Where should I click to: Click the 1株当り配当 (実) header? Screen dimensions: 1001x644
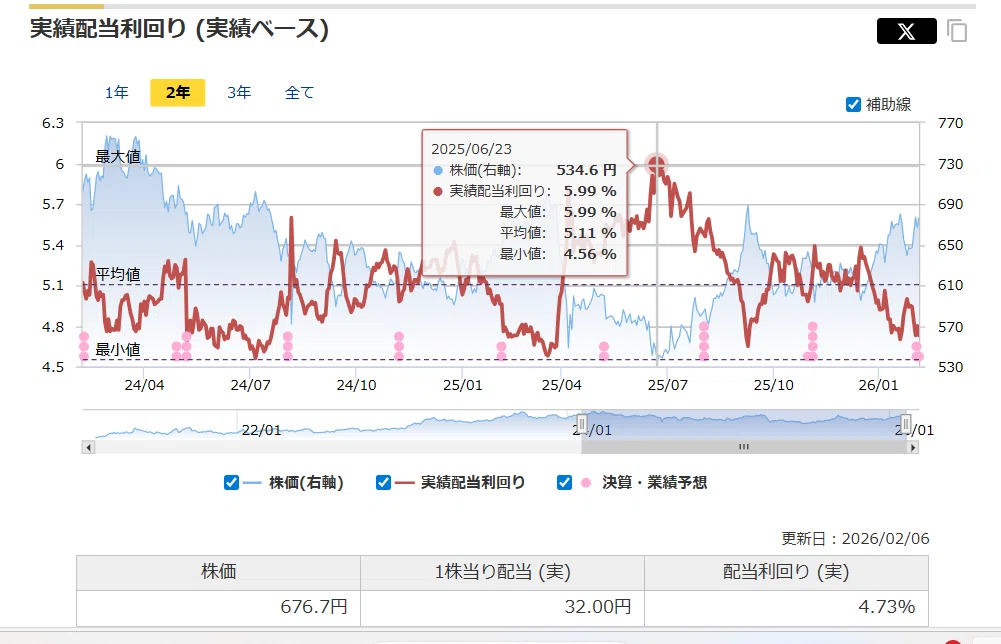[502, 572]
